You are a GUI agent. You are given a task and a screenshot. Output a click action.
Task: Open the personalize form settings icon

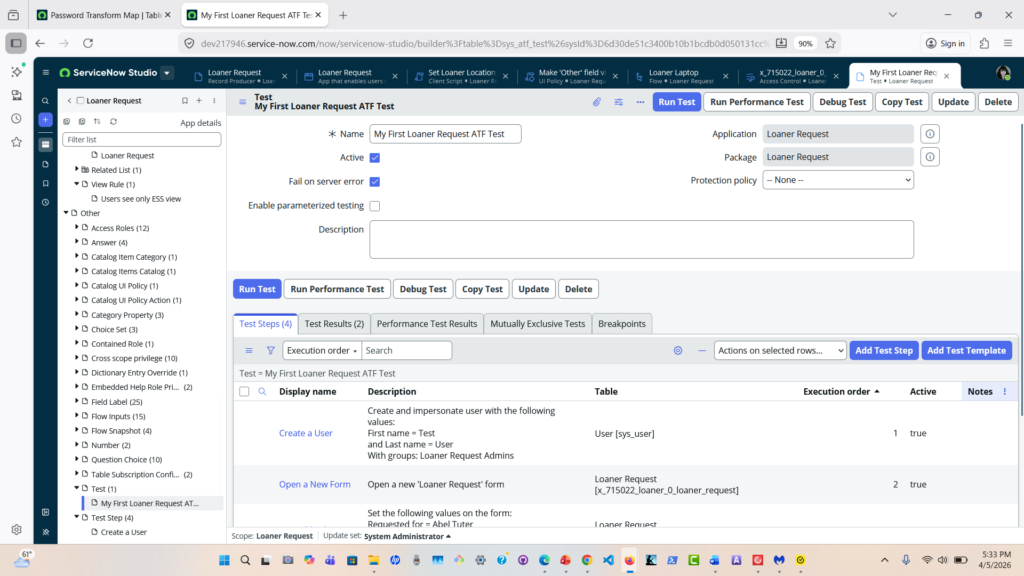618,102
